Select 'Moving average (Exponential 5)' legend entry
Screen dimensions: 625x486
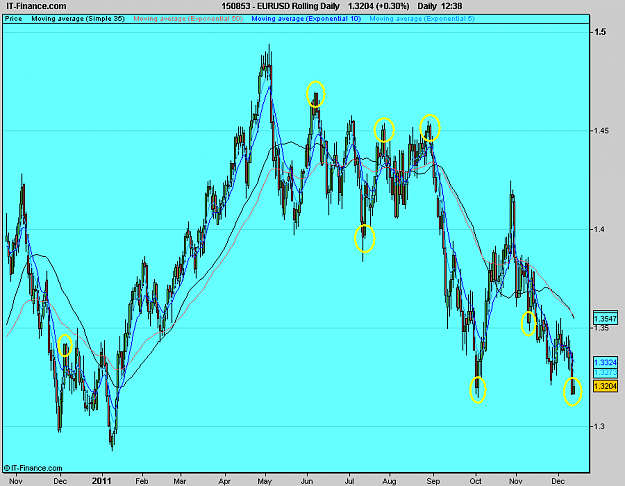[422, 19]
